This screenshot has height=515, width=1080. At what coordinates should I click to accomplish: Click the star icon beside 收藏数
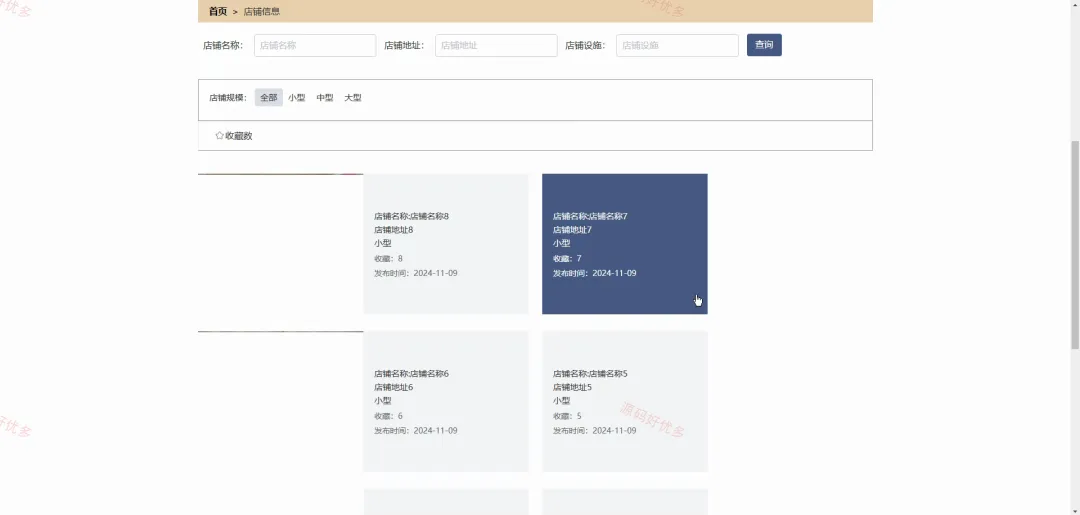[x=219, y=136]
